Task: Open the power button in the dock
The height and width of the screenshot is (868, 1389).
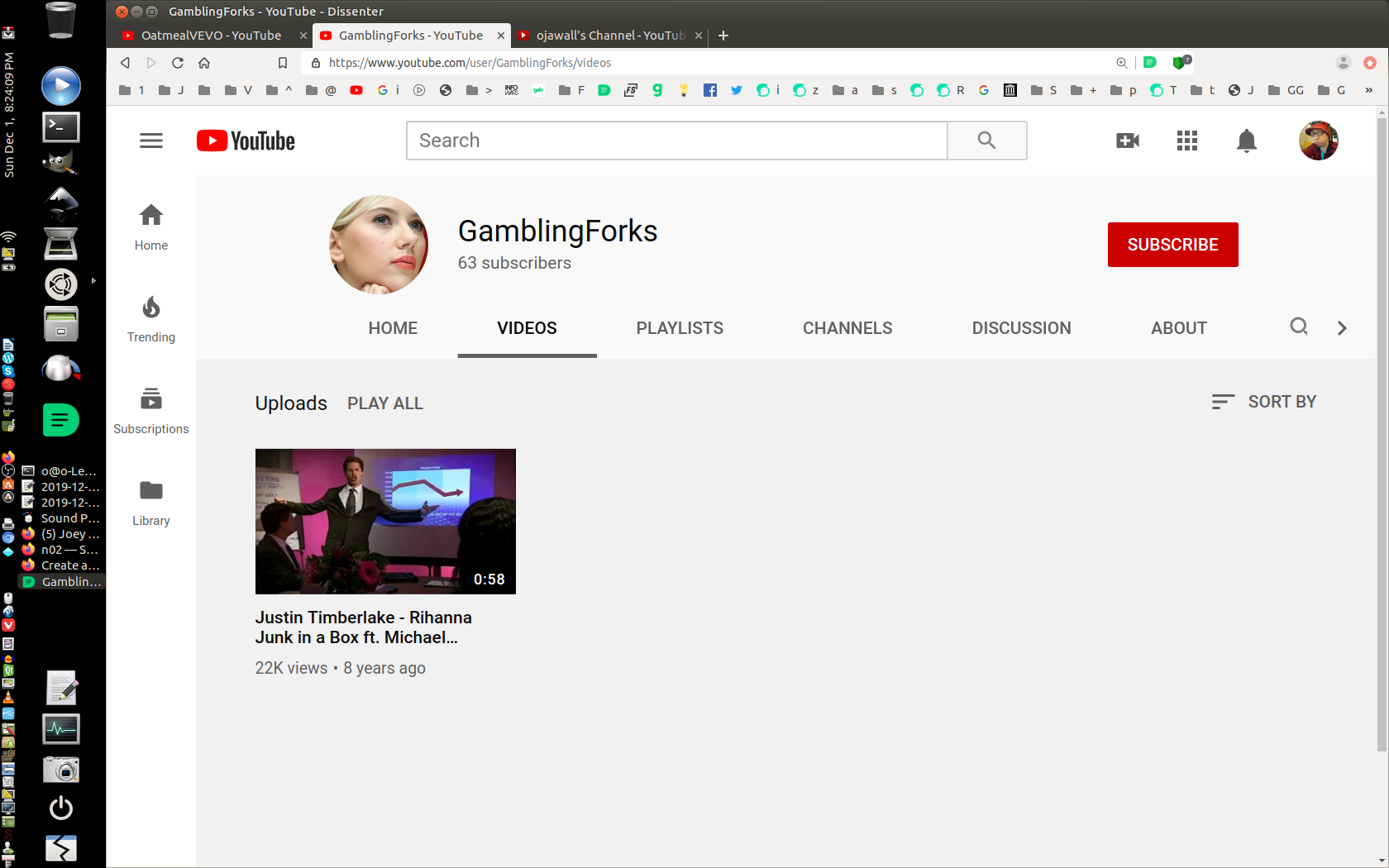Action: tap(61, 808)
